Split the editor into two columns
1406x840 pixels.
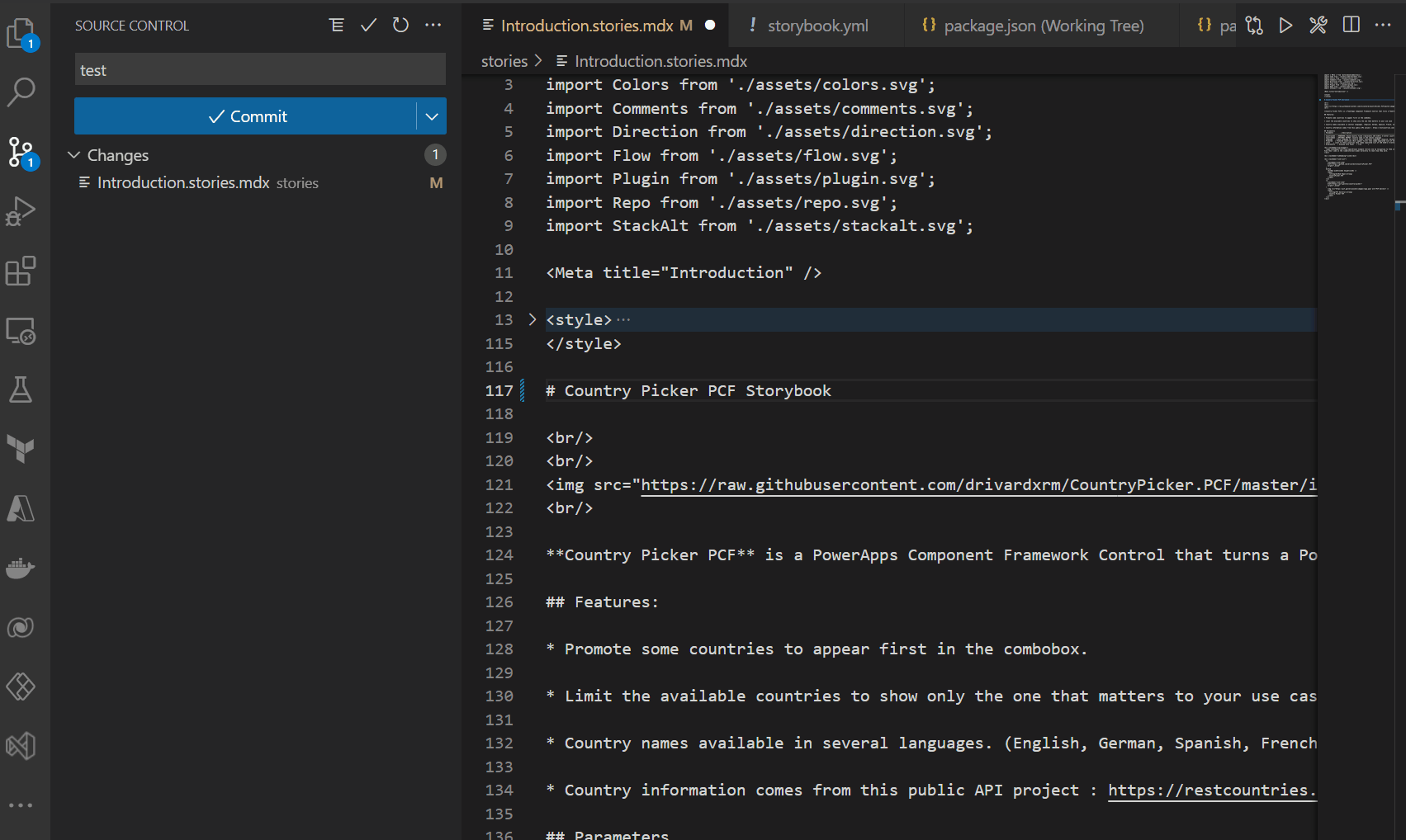(1351, 25)
